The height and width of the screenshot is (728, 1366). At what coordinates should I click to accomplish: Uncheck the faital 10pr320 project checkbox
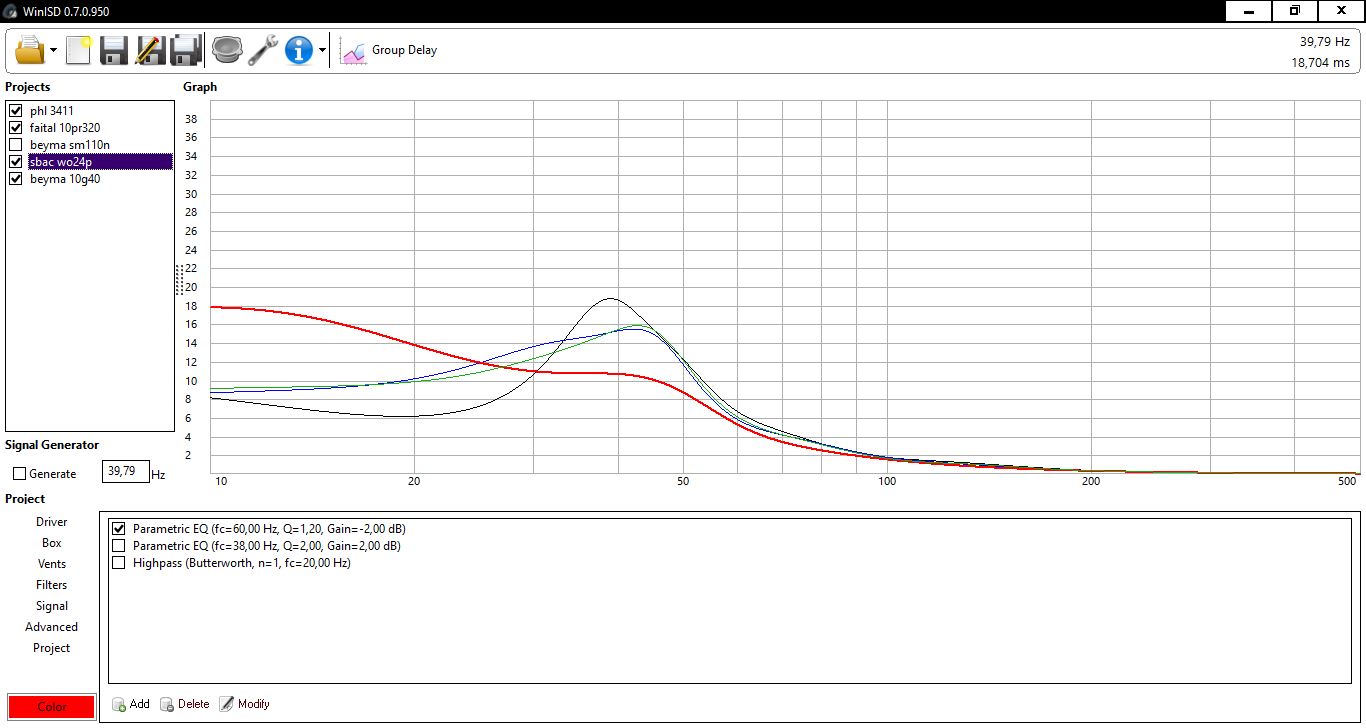point(15,128)
